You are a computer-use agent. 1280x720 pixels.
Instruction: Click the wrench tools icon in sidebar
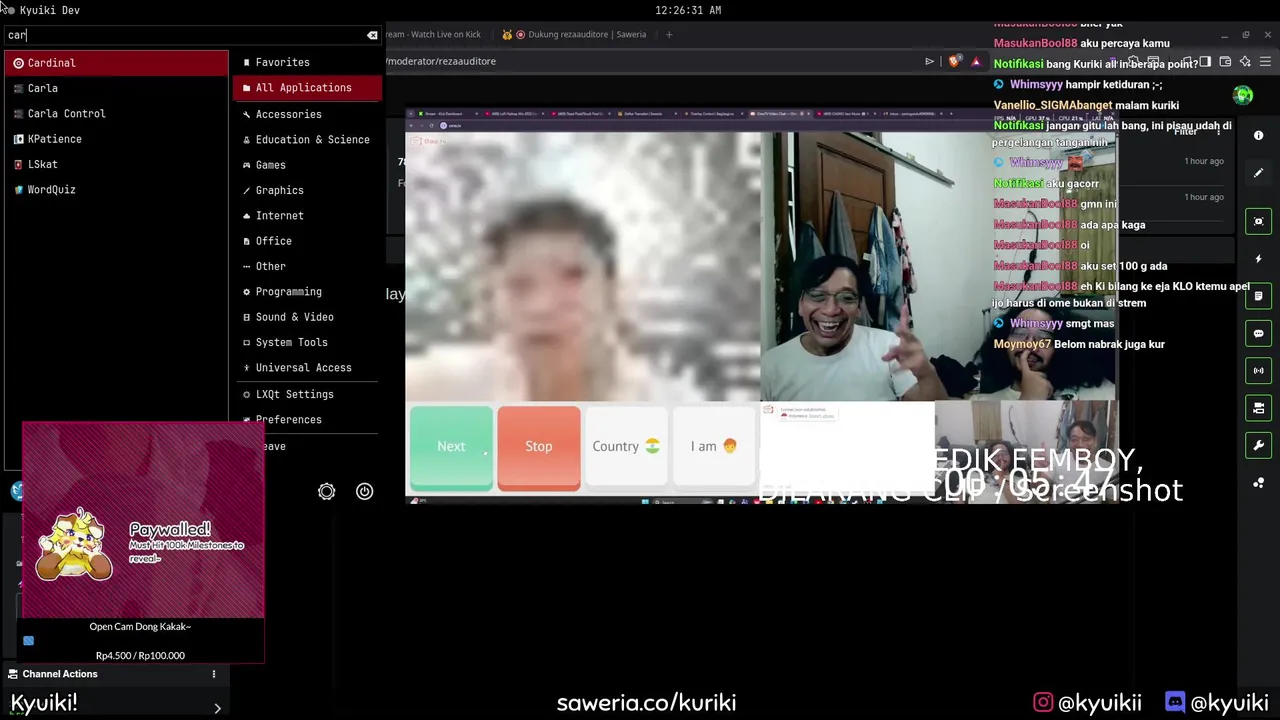pos(1258,445)
